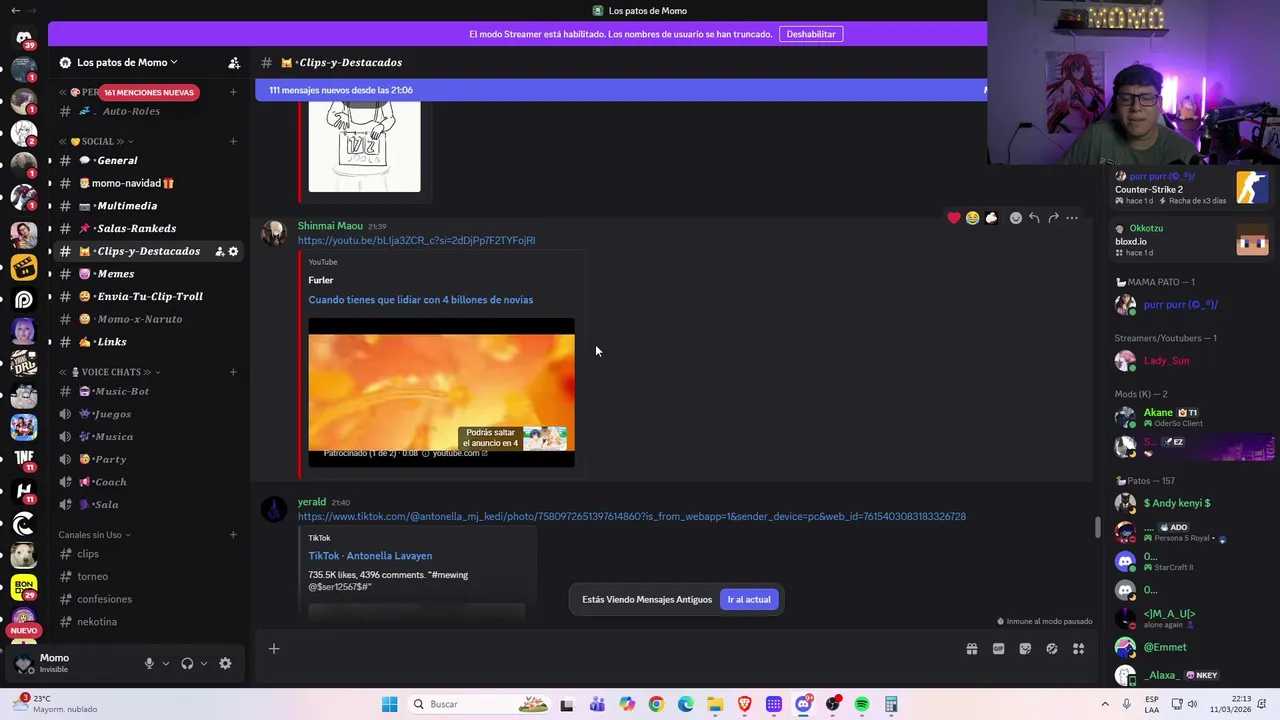Create invite for Clips-y-Destacados channel
Image resolution: width=1280 pixels, height=720 pixels.
219,251
